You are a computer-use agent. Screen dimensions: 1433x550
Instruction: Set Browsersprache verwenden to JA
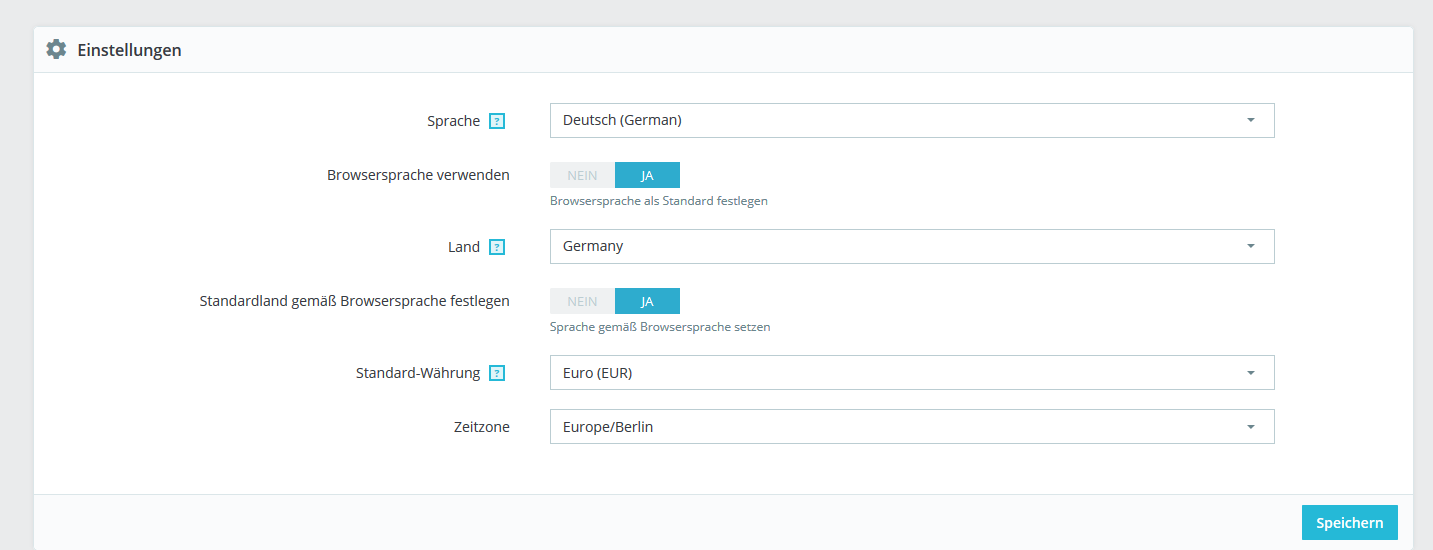pyautogui.click(x=647, y=175)
